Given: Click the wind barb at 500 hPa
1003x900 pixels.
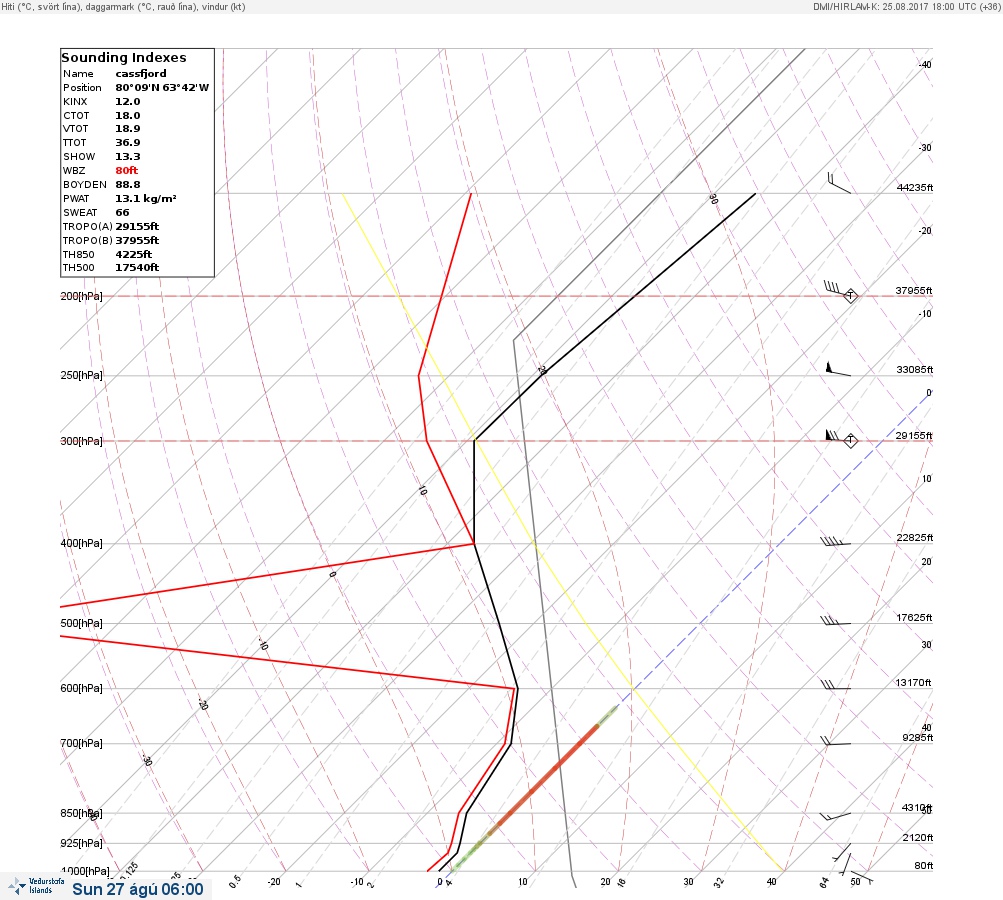Looking at the screenshot, I should (x=835, y=621).
